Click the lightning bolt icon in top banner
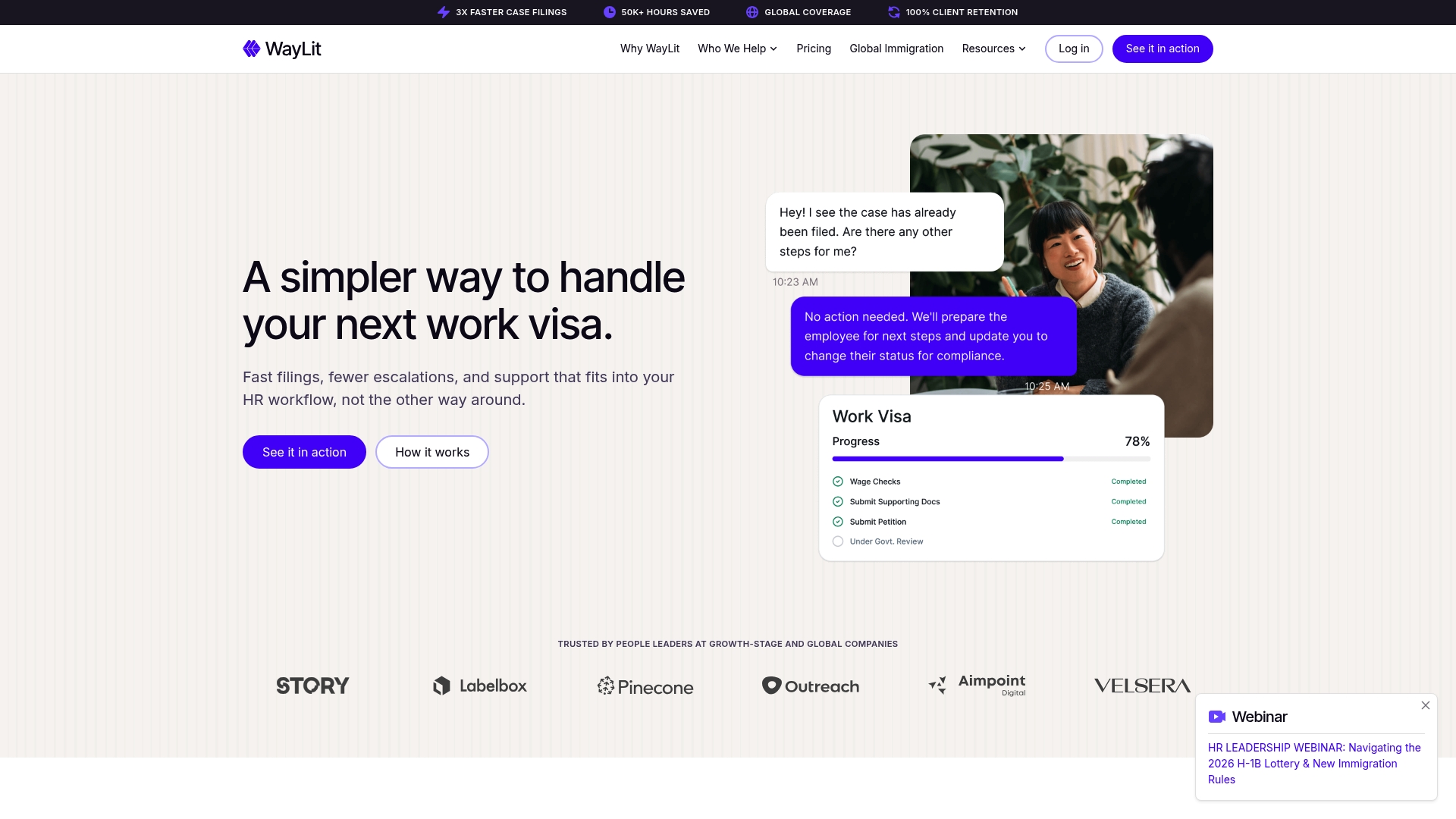Screen dimensions: 1456x819 [444, 12]
